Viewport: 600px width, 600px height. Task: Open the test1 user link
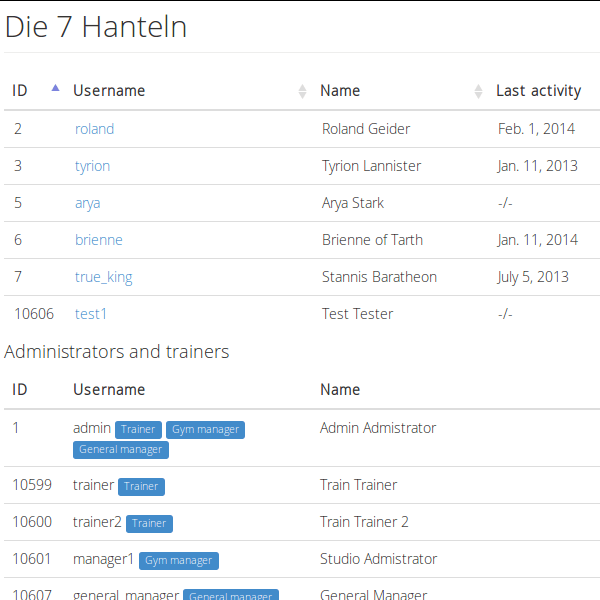(x=91, y=314)
